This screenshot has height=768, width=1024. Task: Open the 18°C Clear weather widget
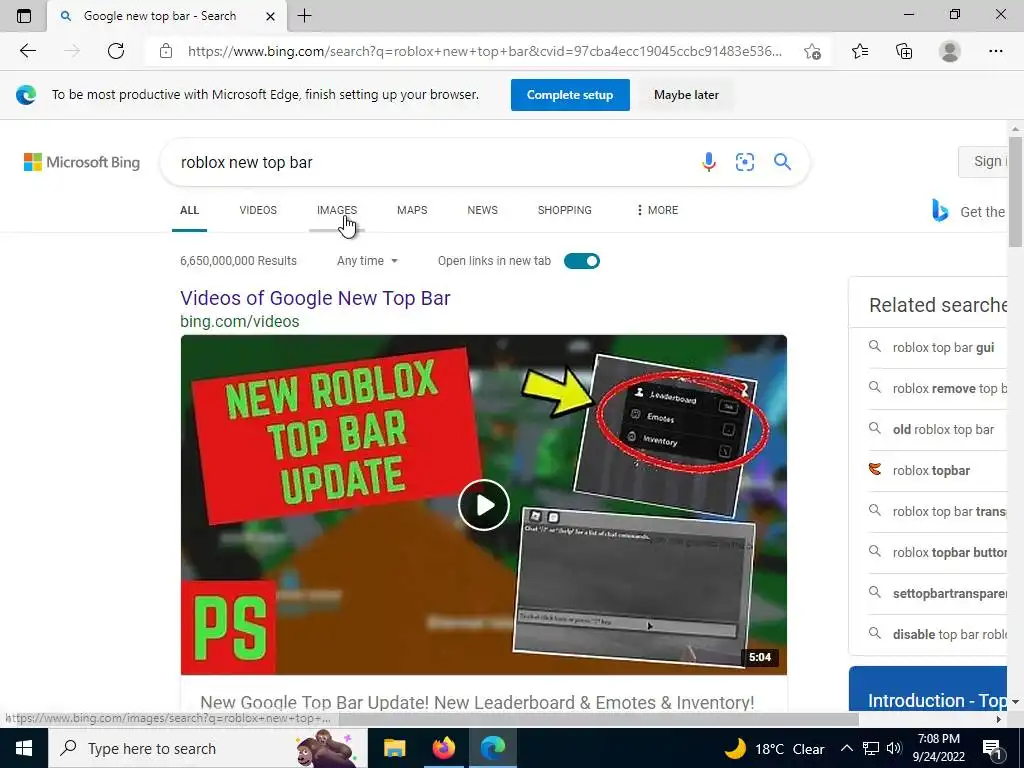[x=775, y=748]
